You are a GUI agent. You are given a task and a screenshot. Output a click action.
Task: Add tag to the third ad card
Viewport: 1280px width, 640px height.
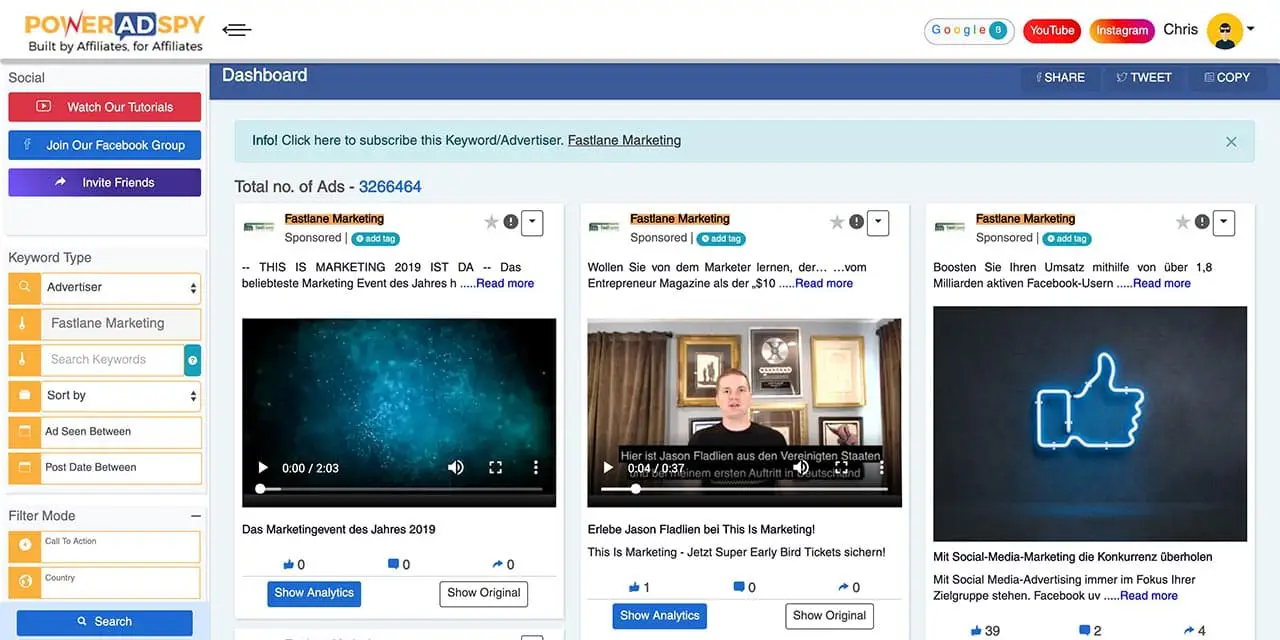1067,239
